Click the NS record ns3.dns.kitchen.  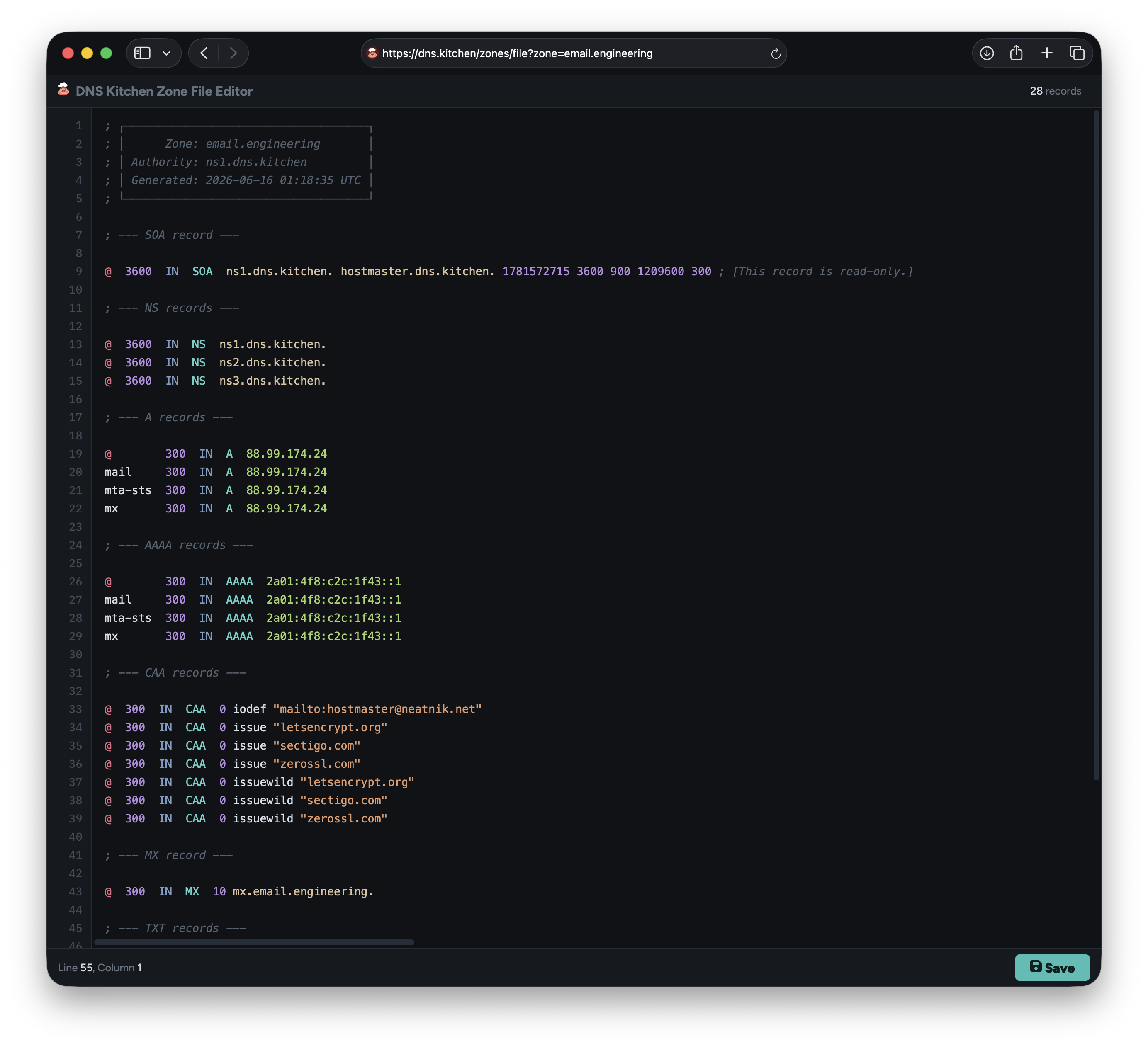(272, 381)
